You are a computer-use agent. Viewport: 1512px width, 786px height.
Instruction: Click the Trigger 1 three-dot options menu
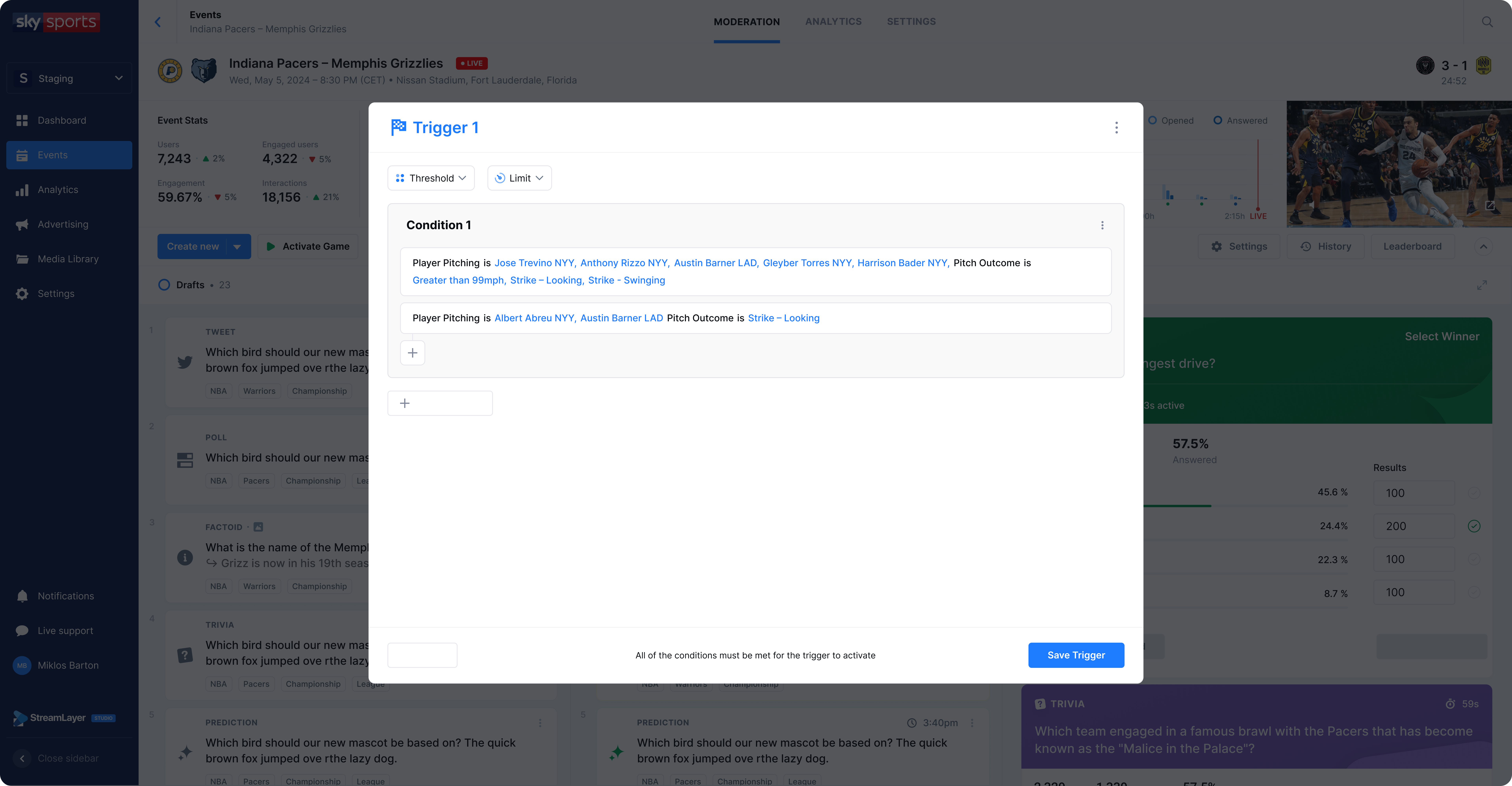tap(1116, 127)
